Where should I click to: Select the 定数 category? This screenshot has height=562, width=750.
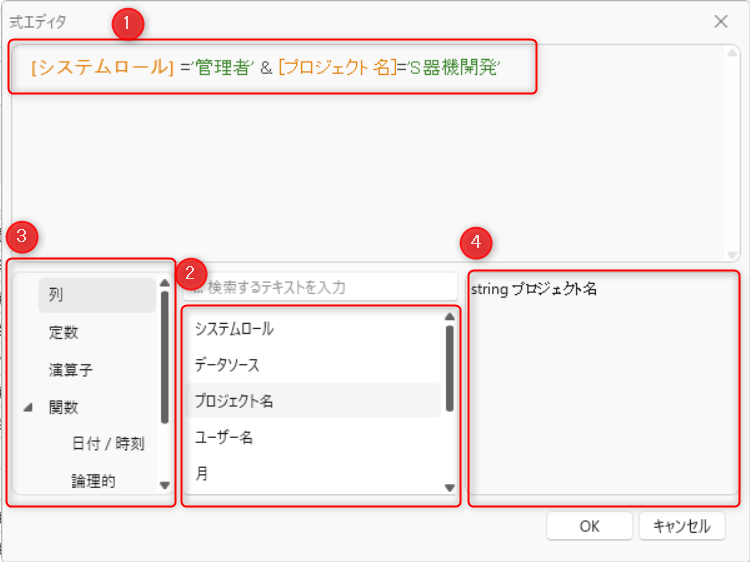pyautogui.click(x=63, y=333)
